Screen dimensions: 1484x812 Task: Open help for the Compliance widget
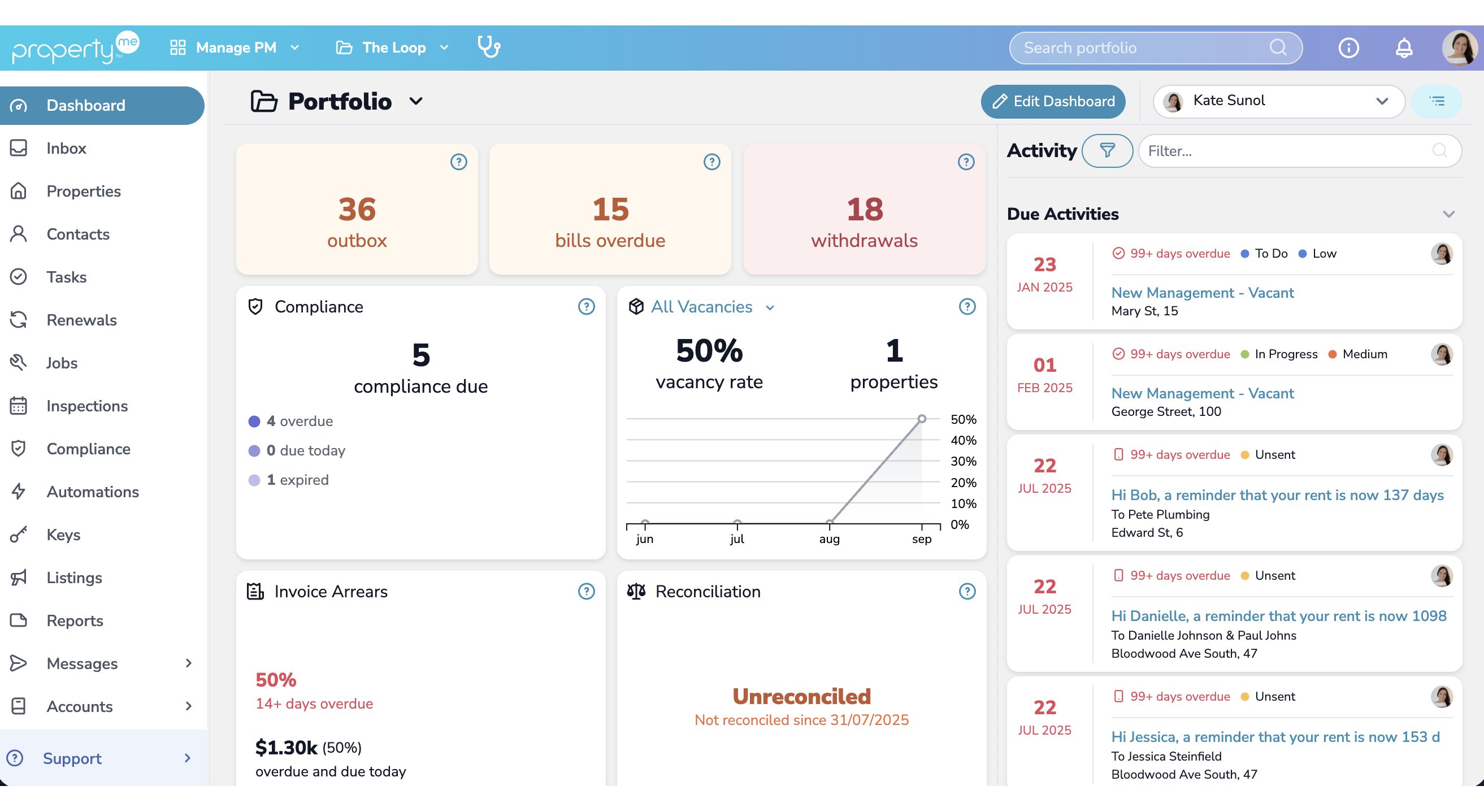587,306
